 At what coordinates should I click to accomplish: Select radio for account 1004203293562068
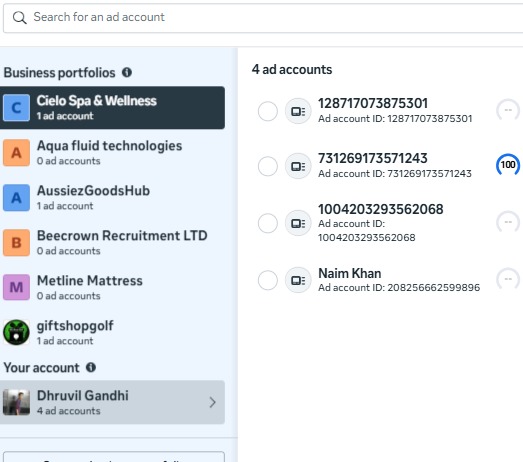268,223
